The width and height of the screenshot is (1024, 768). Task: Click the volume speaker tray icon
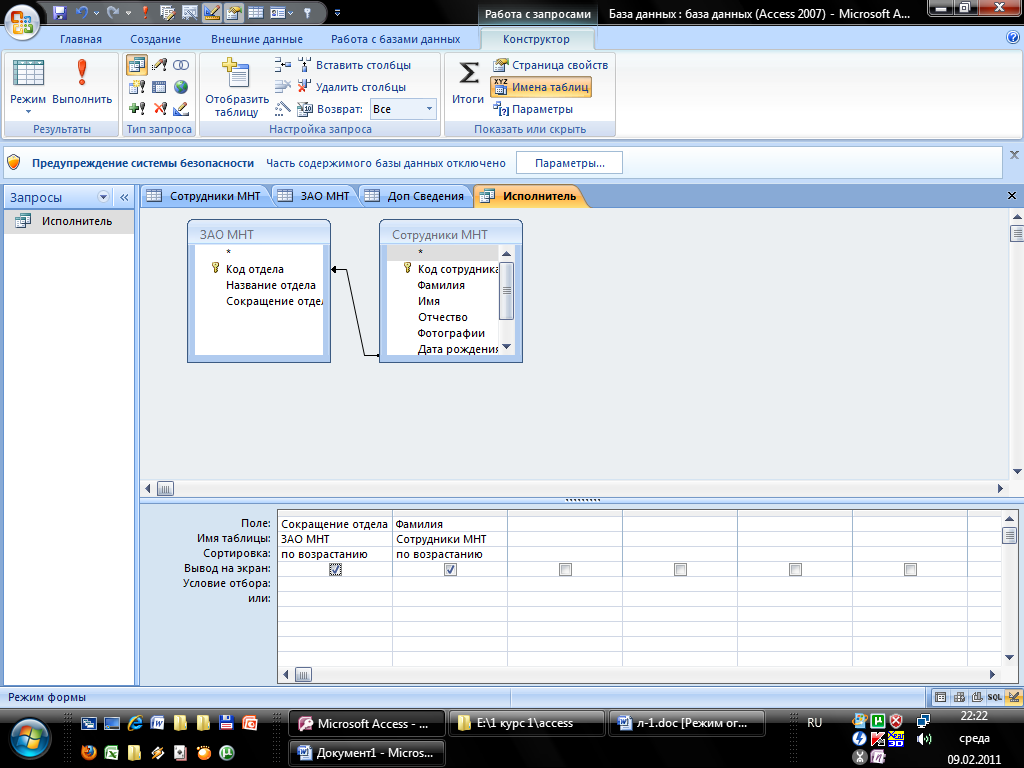(924, 739)
